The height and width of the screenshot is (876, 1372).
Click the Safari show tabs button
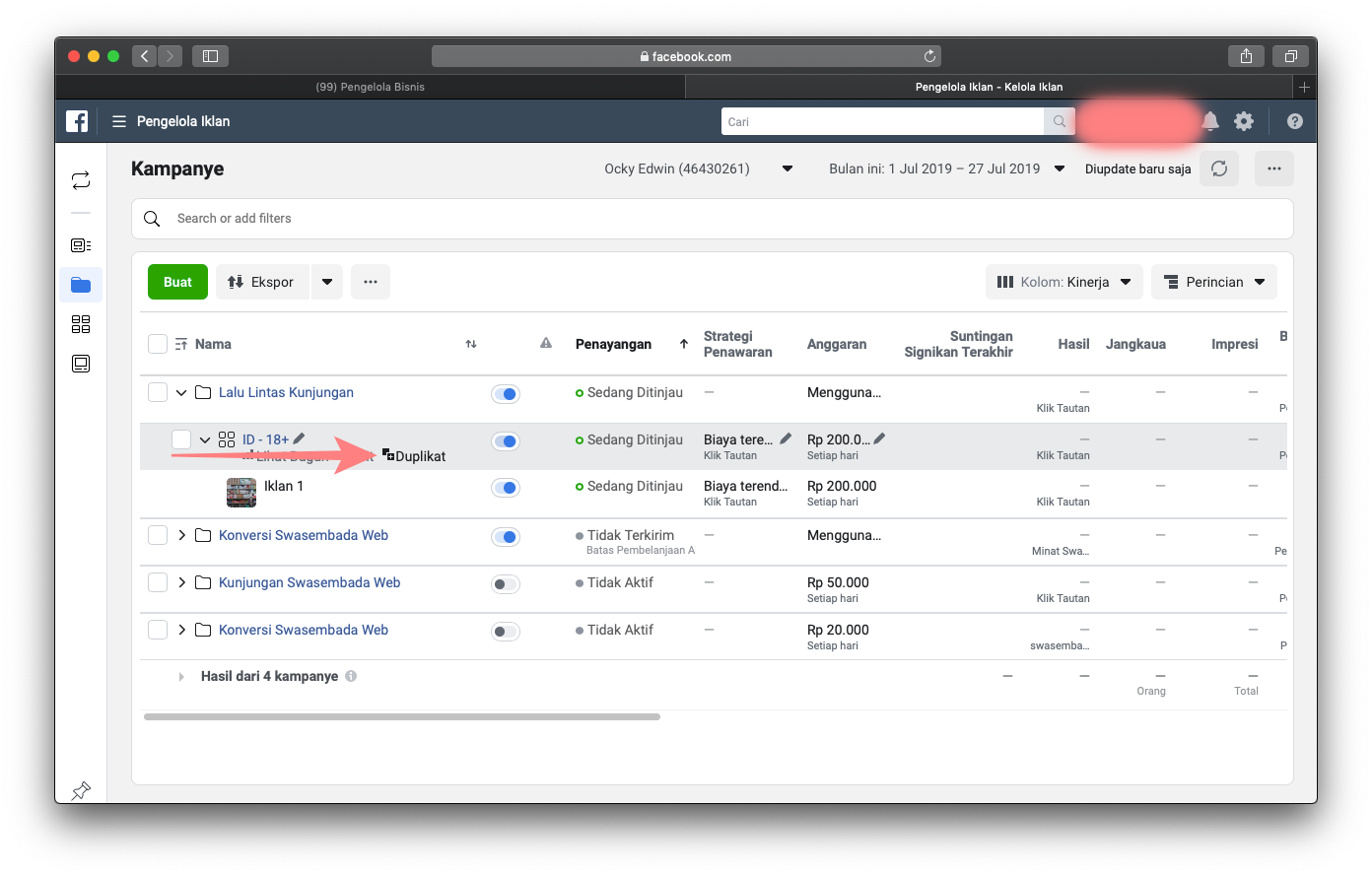click(x=1290, y=56)
